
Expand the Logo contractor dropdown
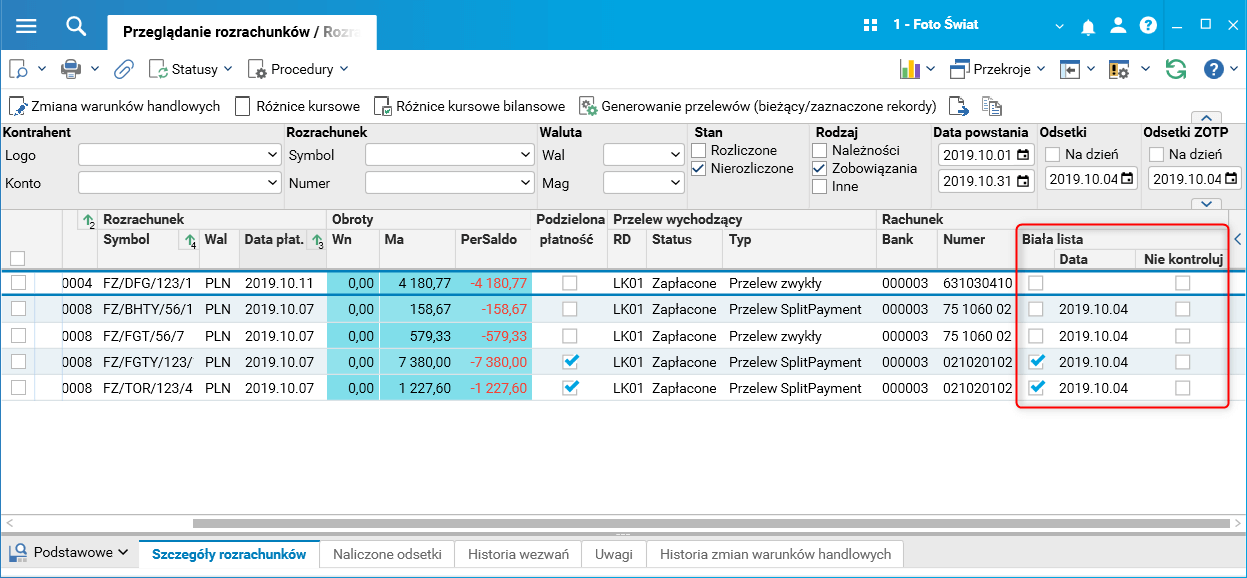tap(273, 155)
